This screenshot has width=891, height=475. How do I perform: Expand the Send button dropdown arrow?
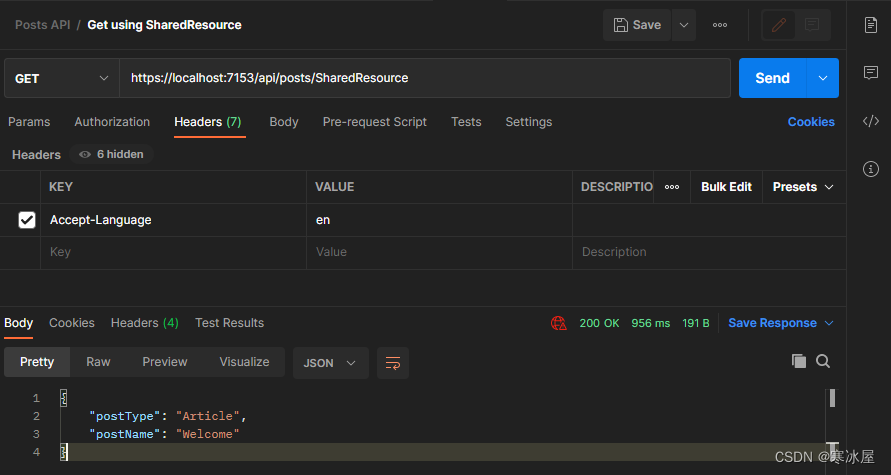(x=823, y=78)
